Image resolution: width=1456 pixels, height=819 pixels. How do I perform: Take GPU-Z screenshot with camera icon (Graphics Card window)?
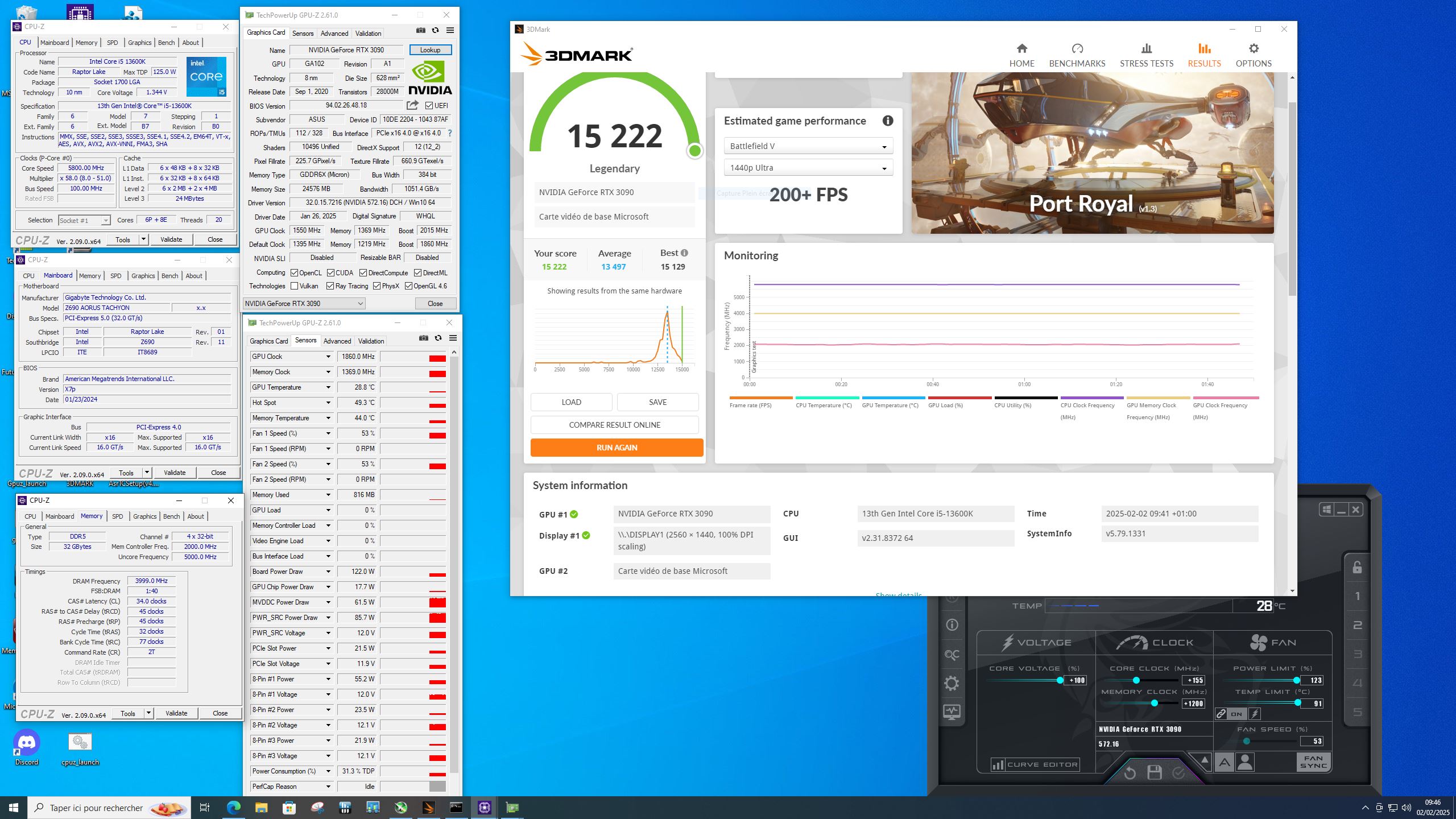point(421,30)
